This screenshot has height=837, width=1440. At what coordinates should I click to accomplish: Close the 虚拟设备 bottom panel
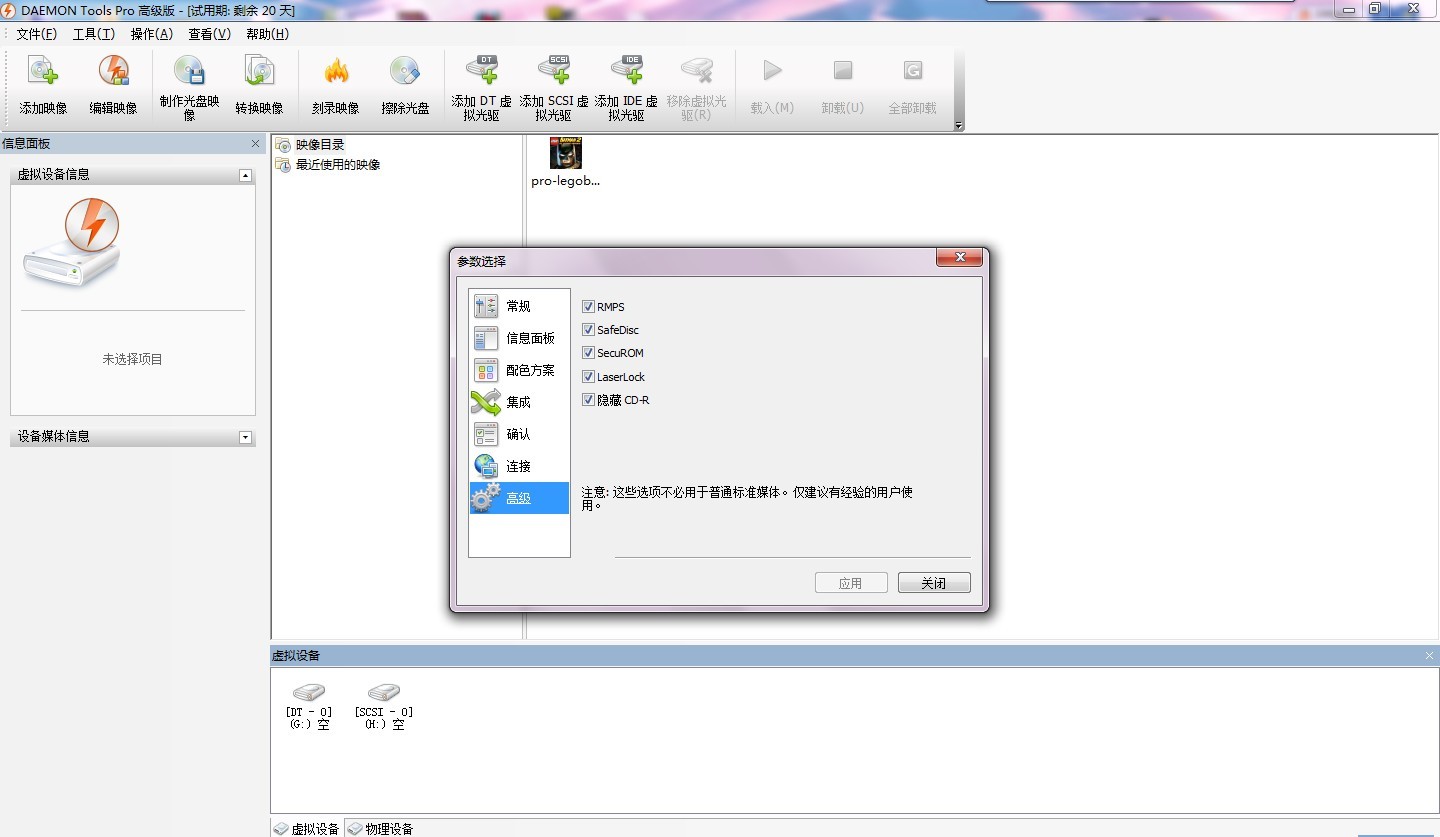[x=1429, y=655]
